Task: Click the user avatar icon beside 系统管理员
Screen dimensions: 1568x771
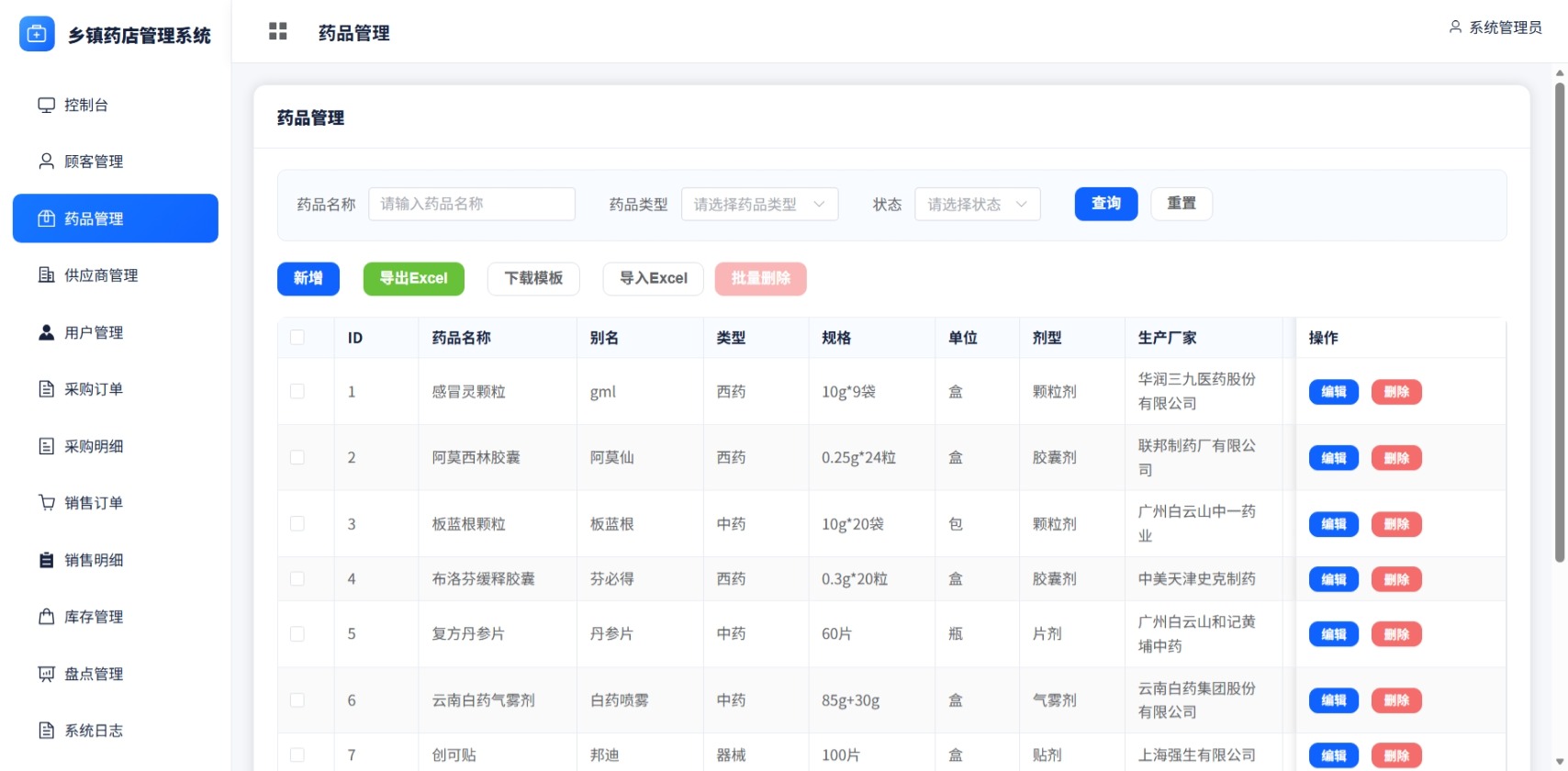Action: [x=1455, y=28]
